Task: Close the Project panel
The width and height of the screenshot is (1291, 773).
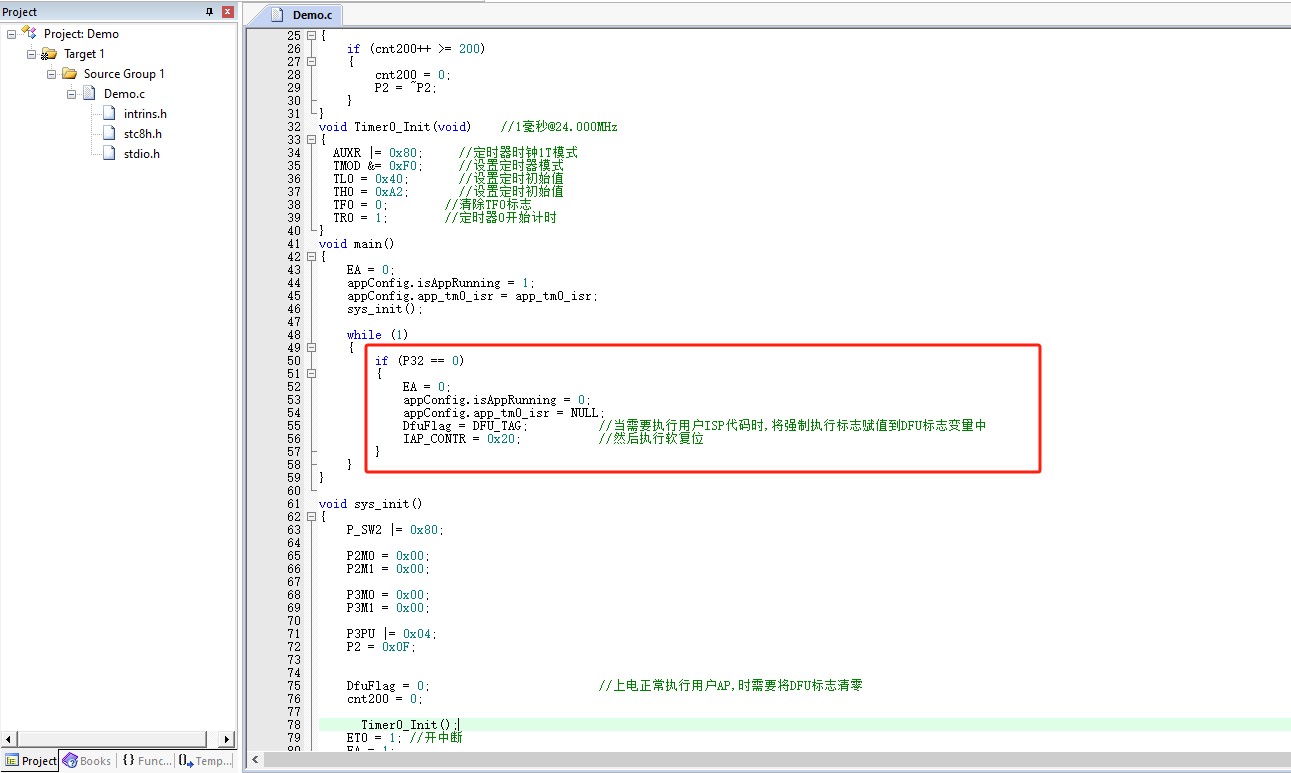Action: click(x=227, y=12)
